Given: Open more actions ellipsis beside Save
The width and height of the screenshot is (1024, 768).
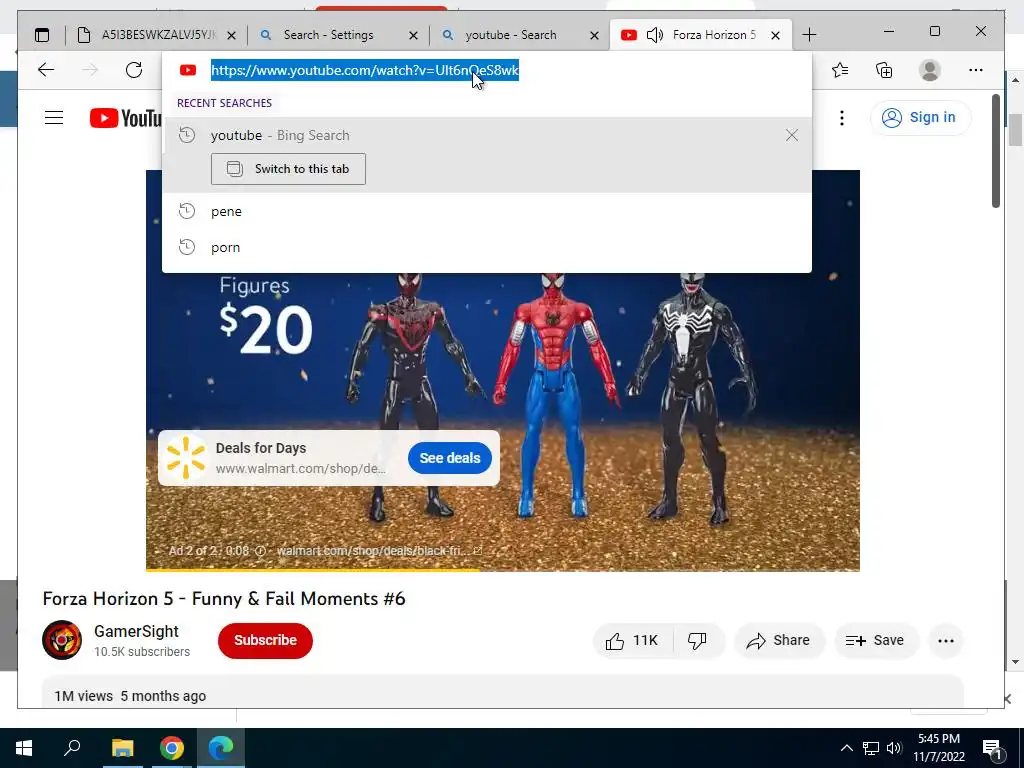Looking at the screenshot, I should point(946,641).
